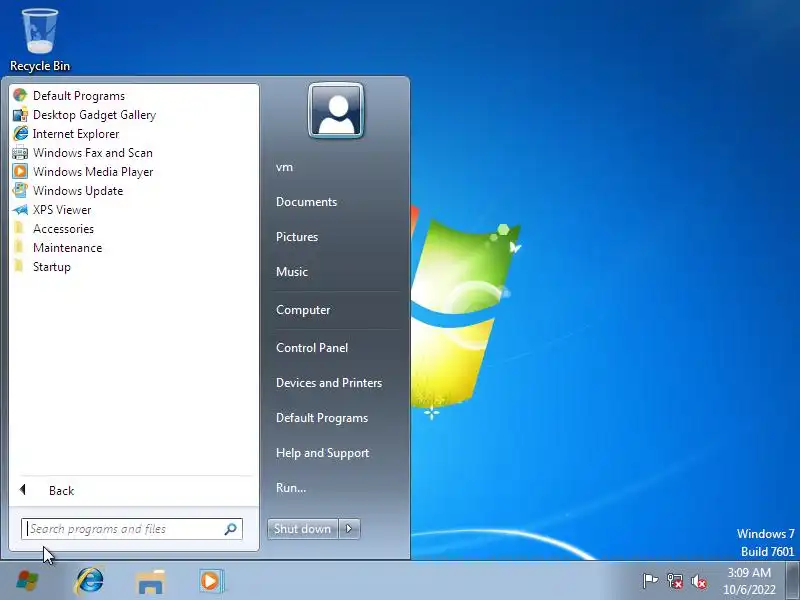Click the Shut down button
This screenshot has width=800, height=600.
tap(303, 529)
